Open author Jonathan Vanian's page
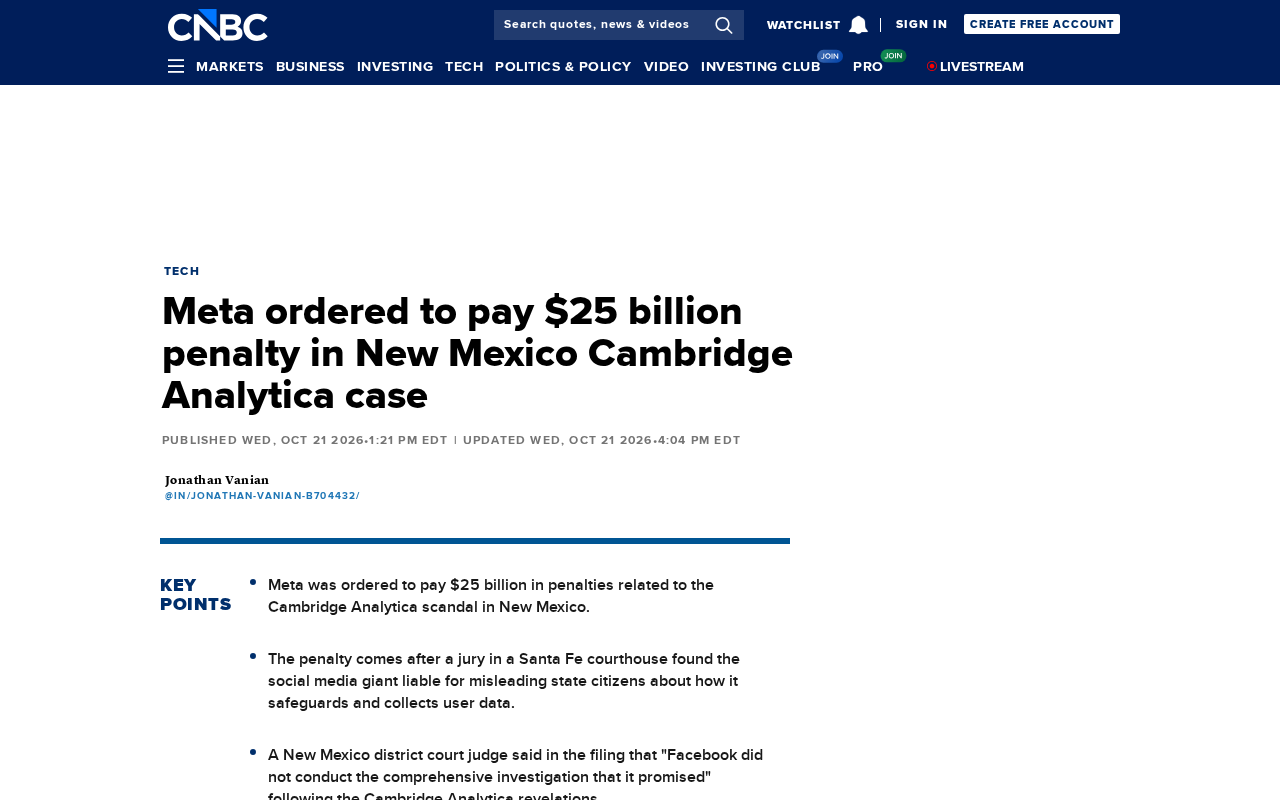1280x800 pixels. [x=217, y=480]
